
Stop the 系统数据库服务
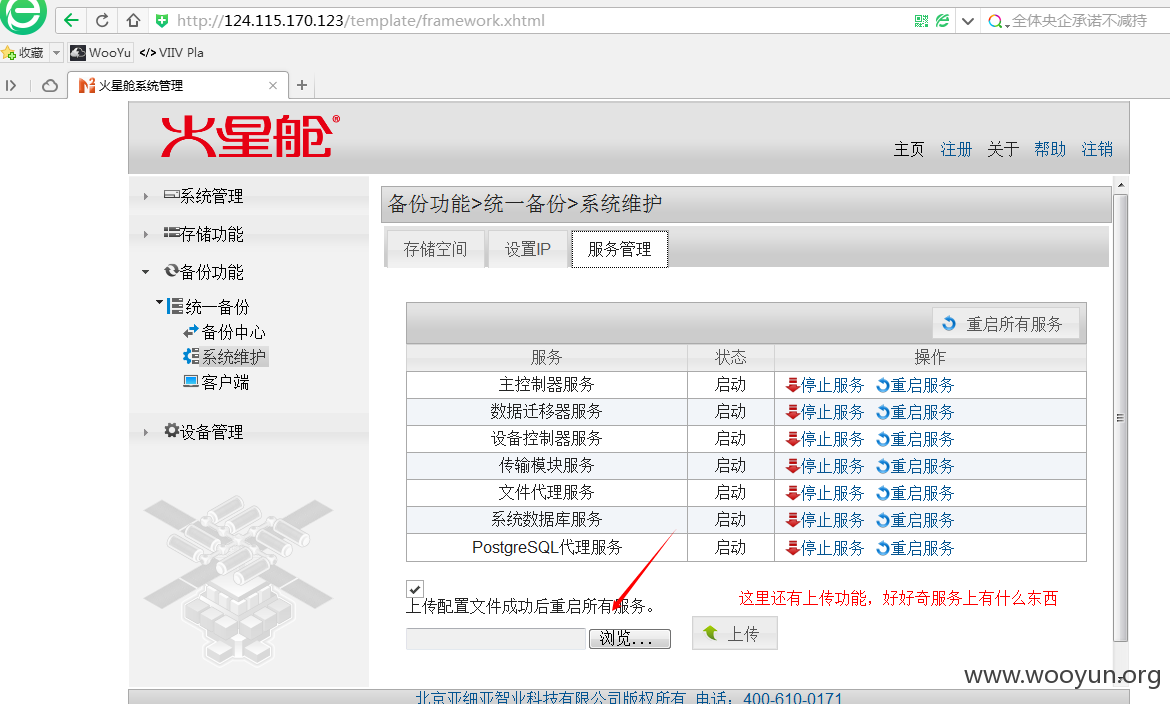(x=825, y=520)
